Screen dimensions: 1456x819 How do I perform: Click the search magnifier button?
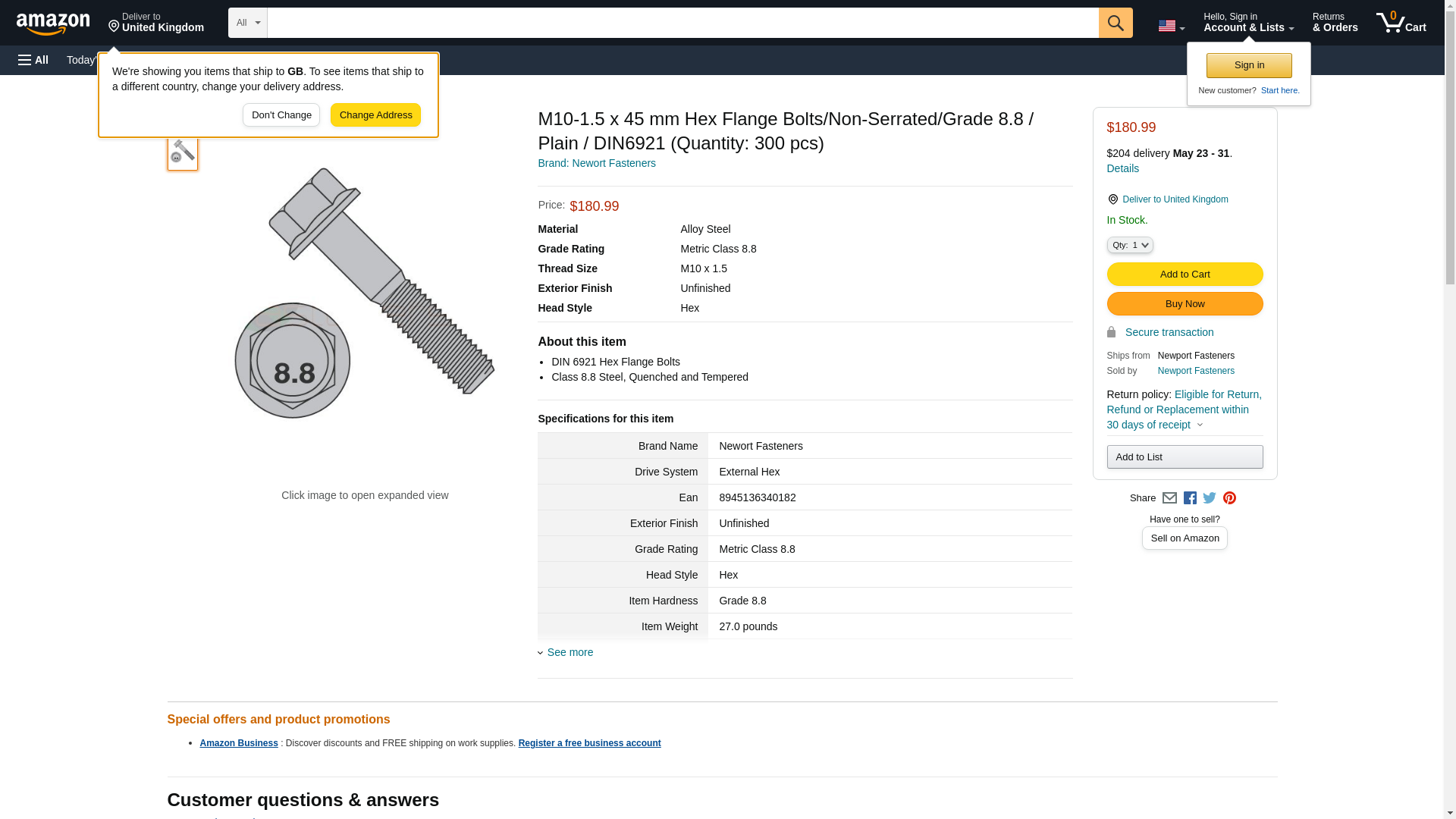(1115, 23)
